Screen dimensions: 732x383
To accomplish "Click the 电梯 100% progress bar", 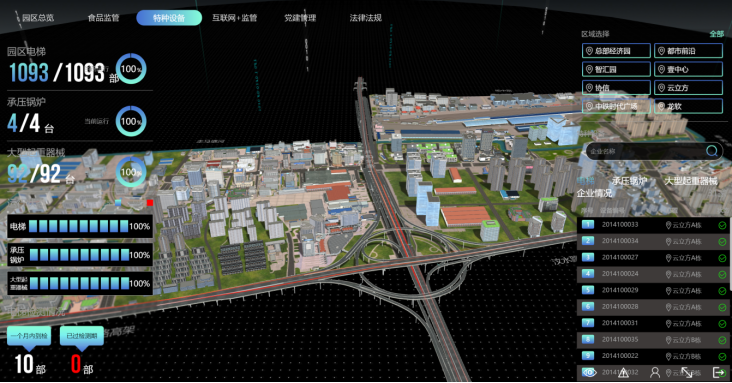I will pos(80,227).
